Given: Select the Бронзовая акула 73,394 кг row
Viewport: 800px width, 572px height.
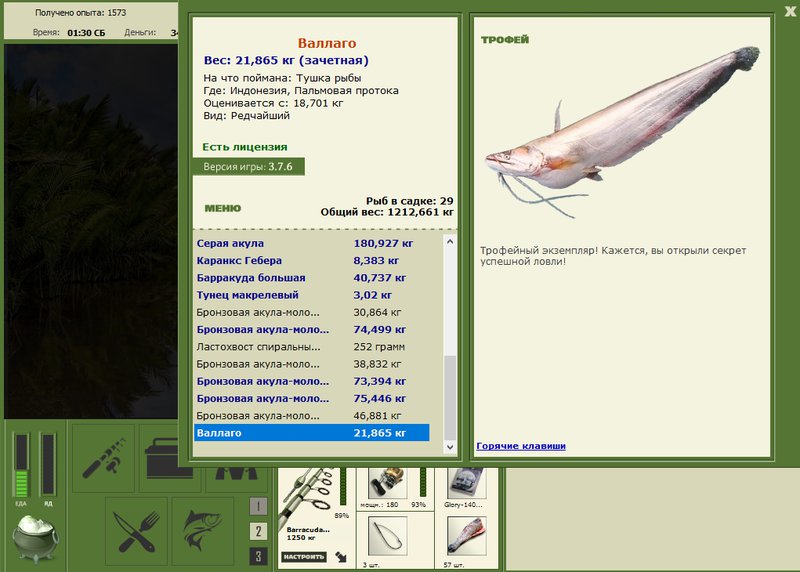Looking at the screenshot, I should [312, 381].
